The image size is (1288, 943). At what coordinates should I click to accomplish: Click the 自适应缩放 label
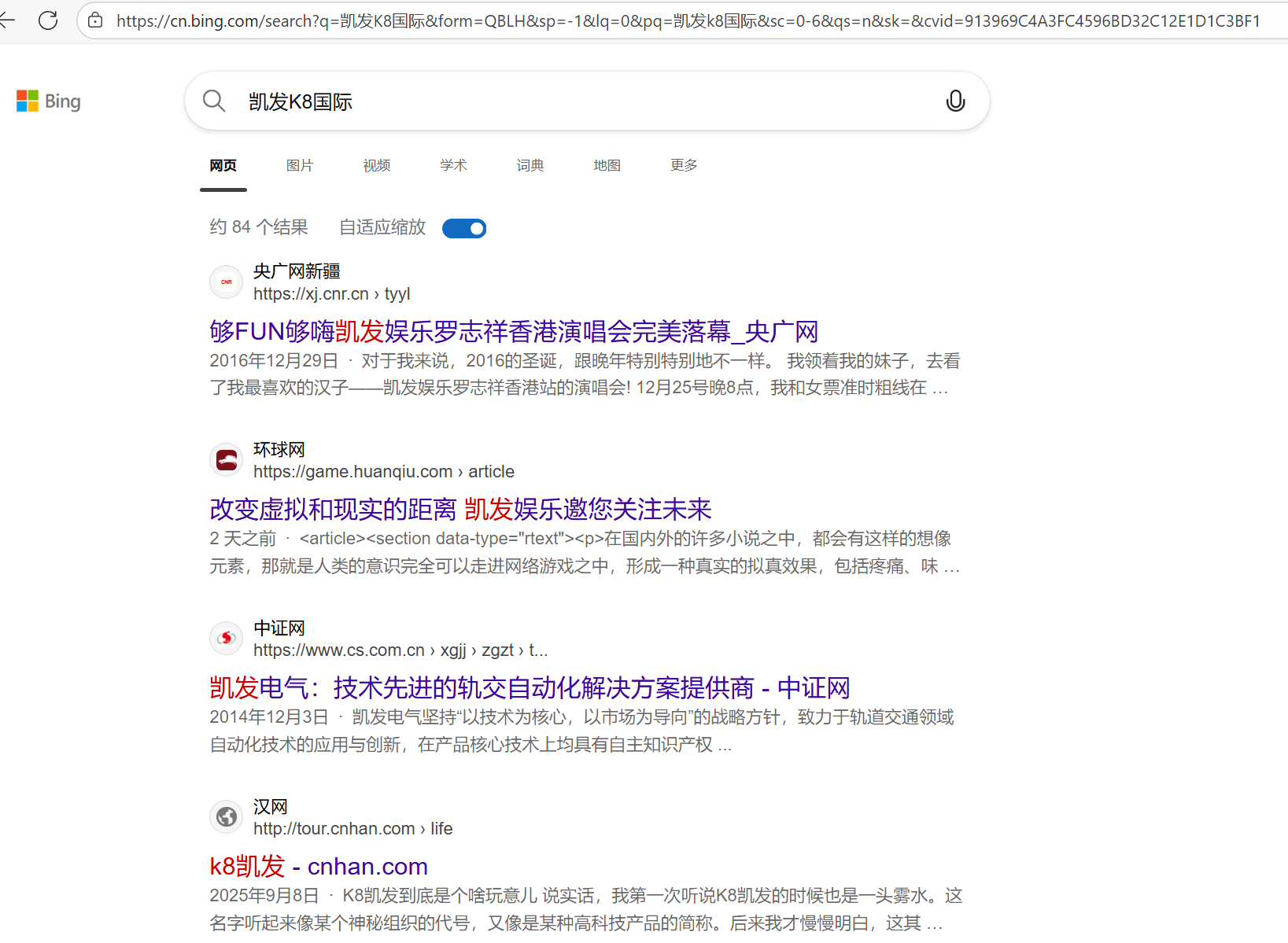tap(382, 227)
